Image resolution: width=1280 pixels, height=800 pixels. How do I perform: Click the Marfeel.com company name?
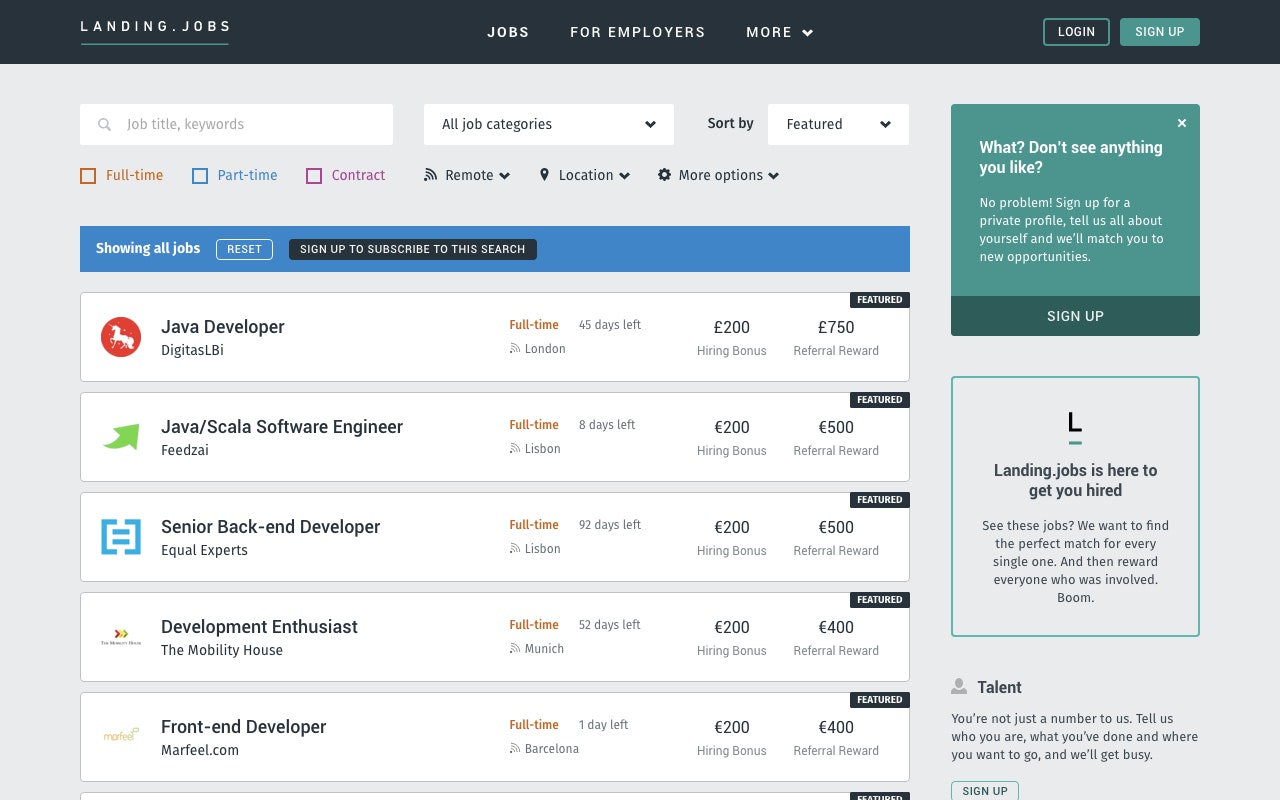click(200, 750)
